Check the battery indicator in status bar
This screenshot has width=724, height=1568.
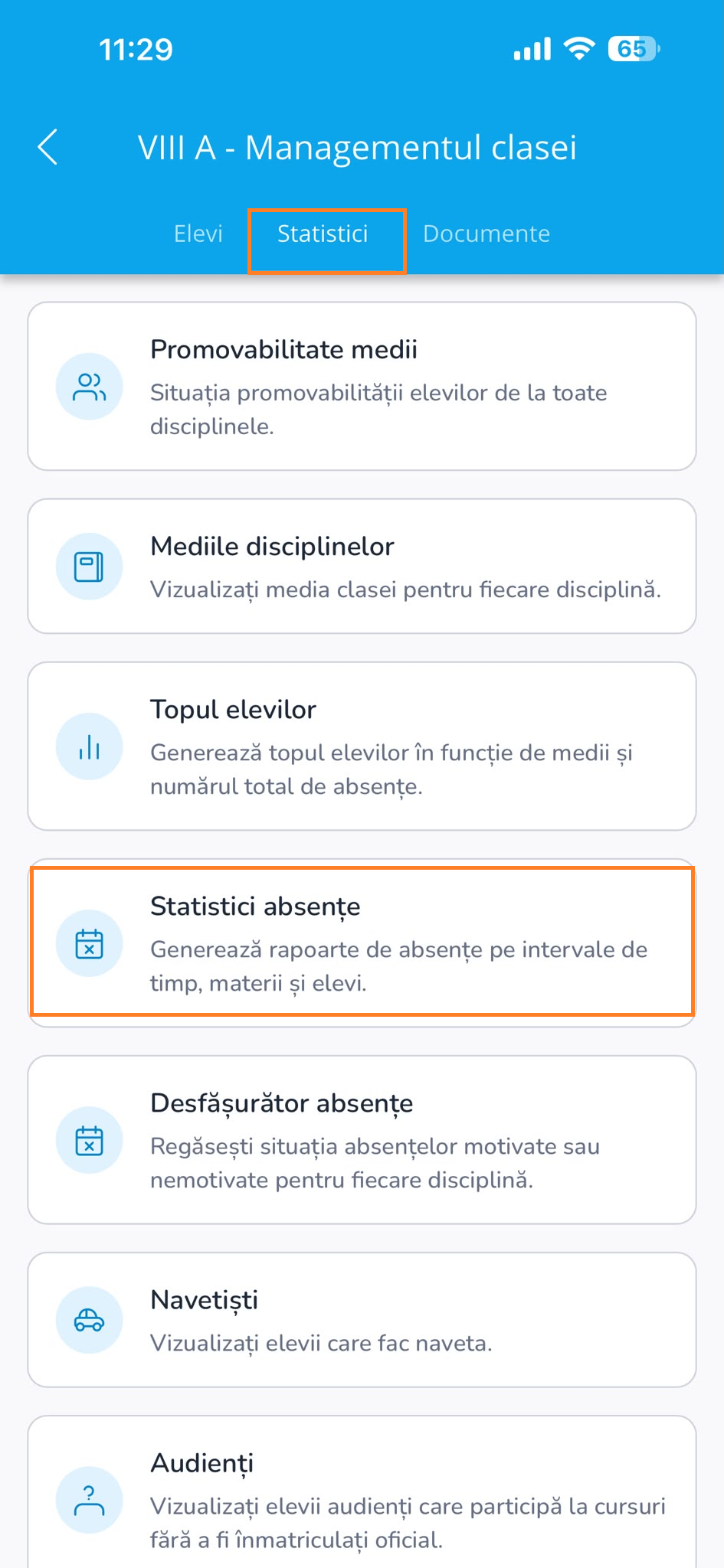[x=634, y=49]
